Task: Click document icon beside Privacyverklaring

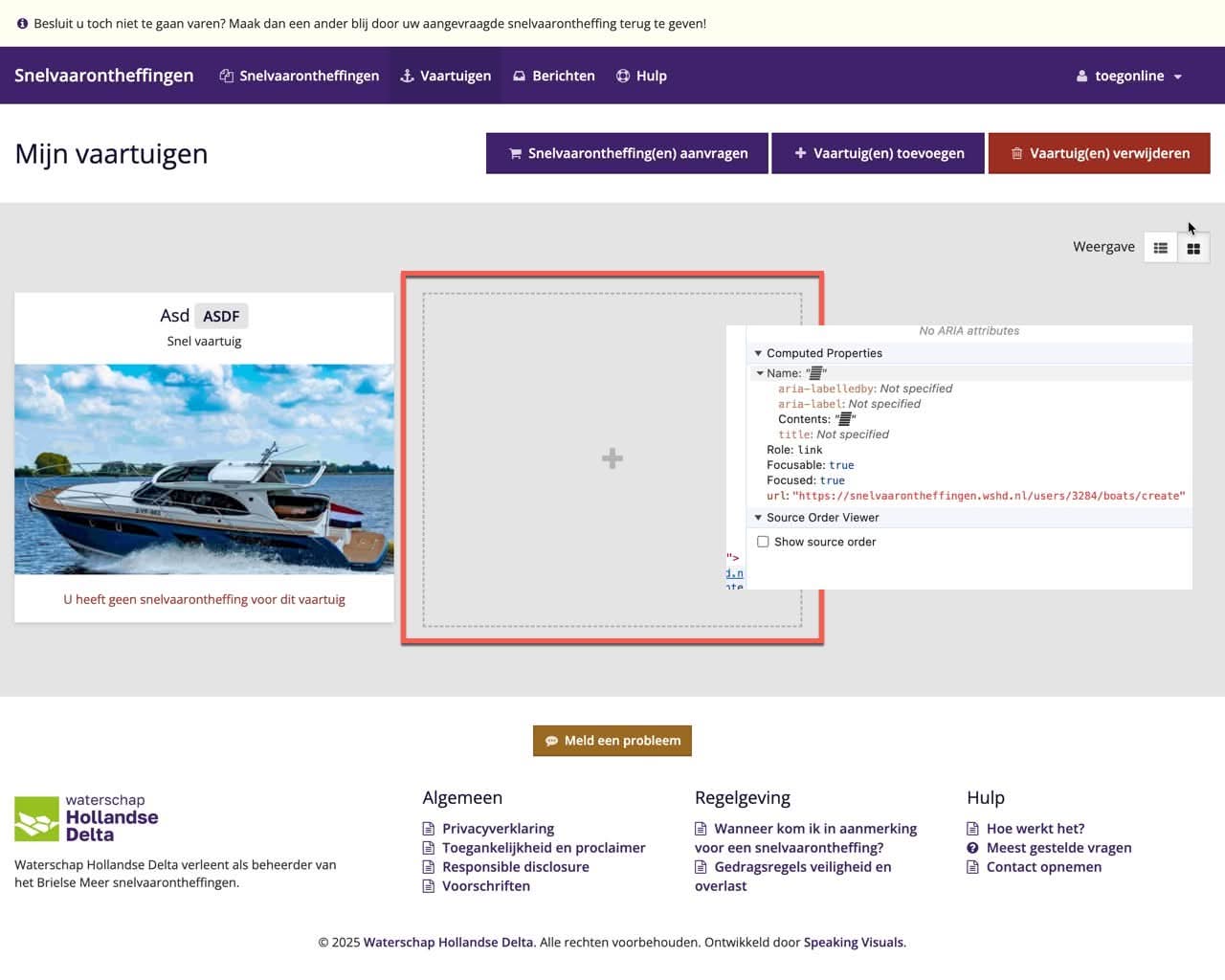Action: pos(429,829)
